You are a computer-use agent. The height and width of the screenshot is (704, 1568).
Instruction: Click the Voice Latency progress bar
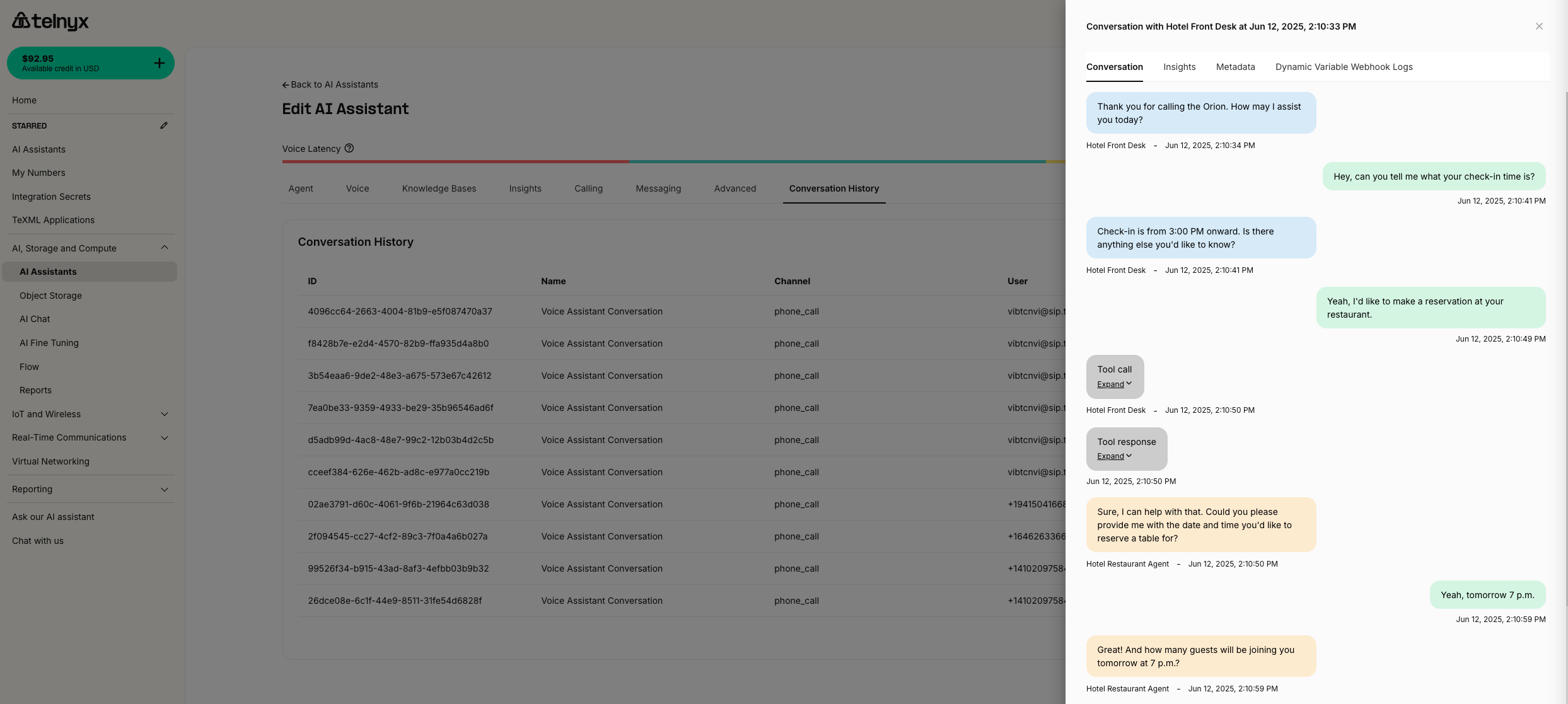(630, 162)
